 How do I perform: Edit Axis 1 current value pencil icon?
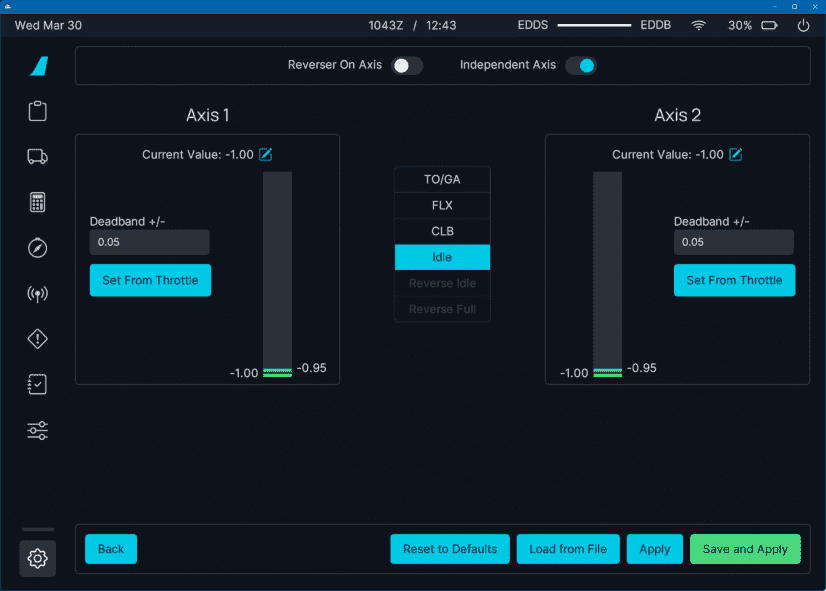(266, 154)
